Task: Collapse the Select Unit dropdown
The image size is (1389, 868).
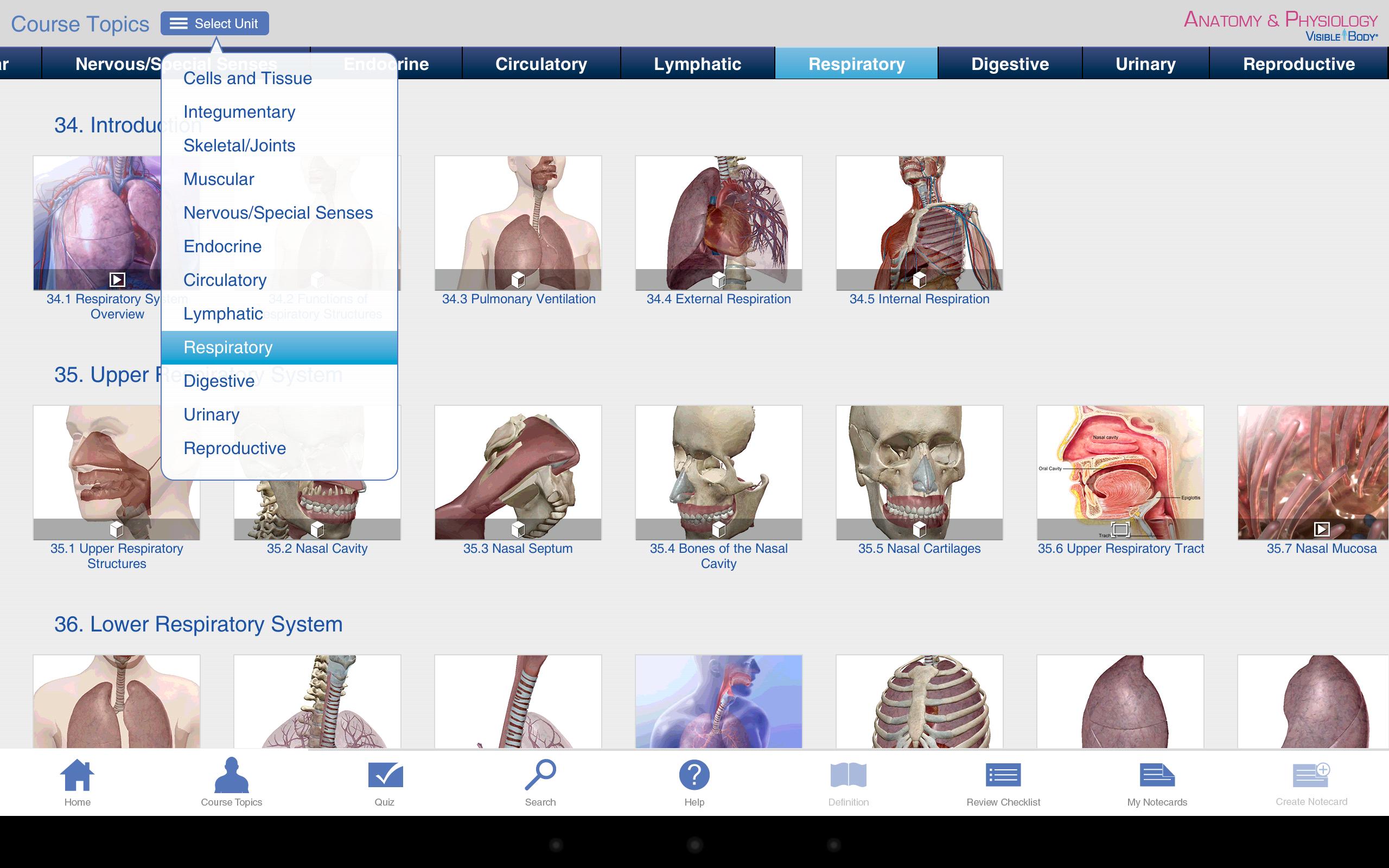Action: click(x=215, y=23)
